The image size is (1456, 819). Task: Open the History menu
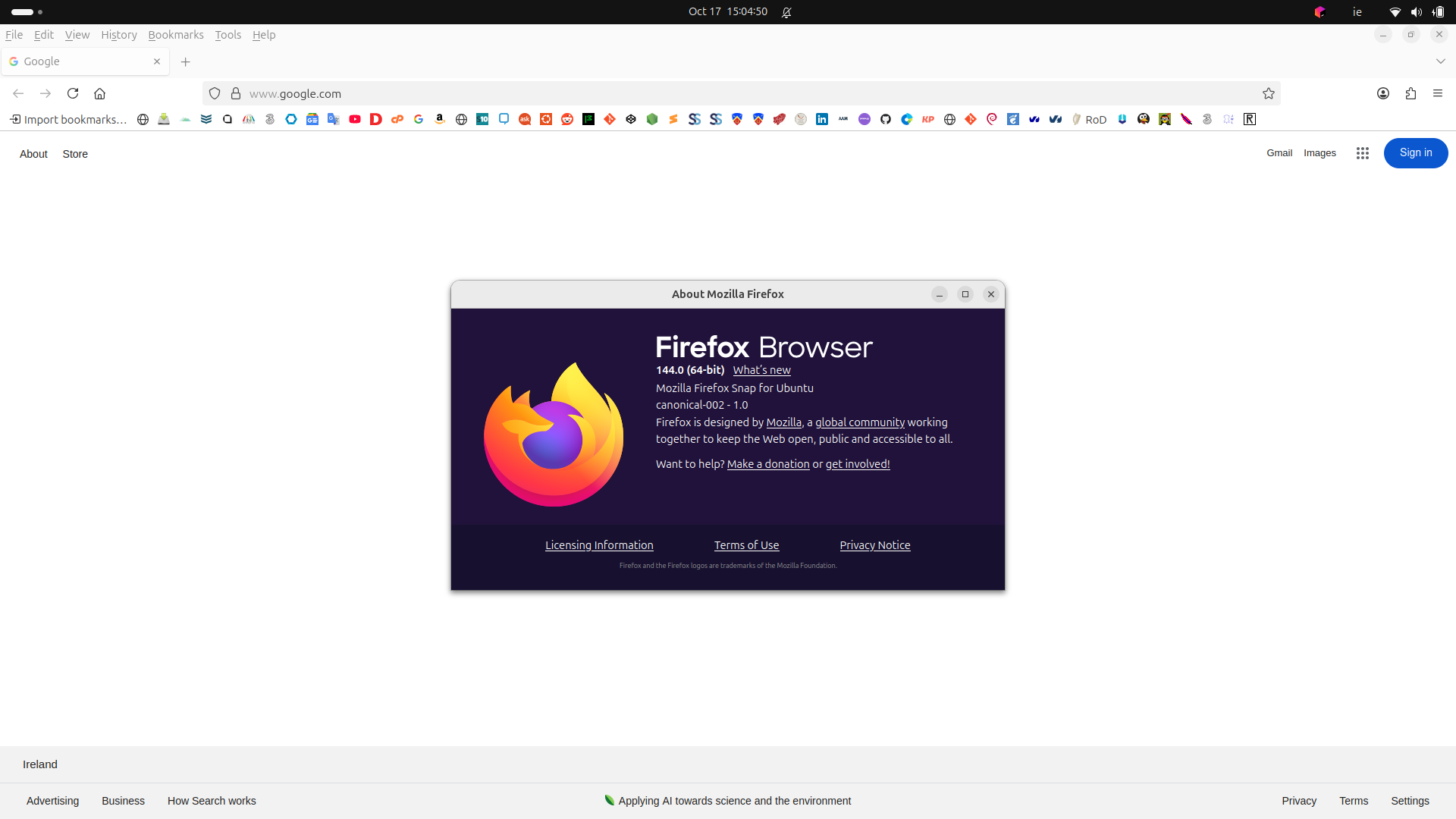119,35
